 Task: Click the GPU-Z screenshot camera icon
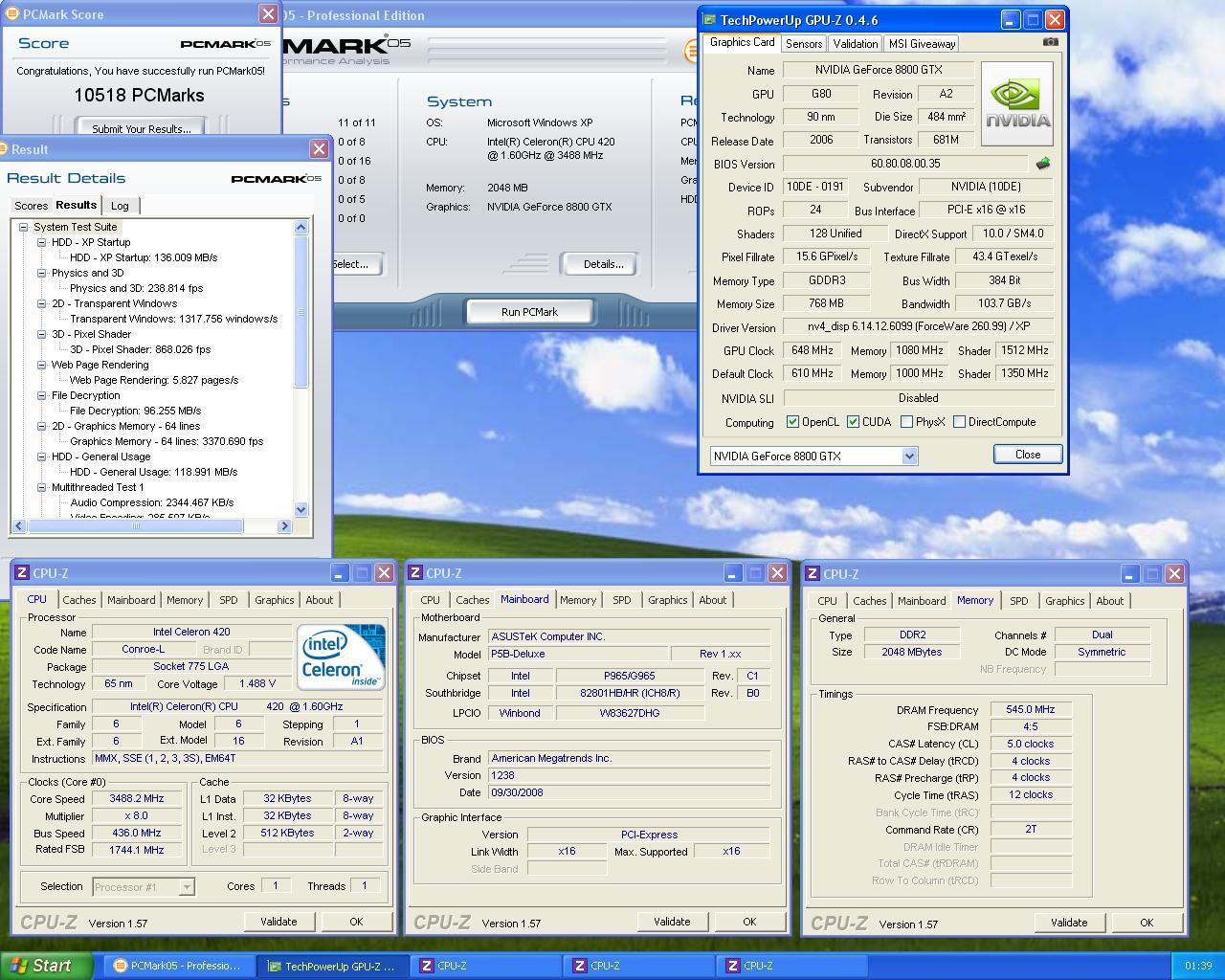1050,42
